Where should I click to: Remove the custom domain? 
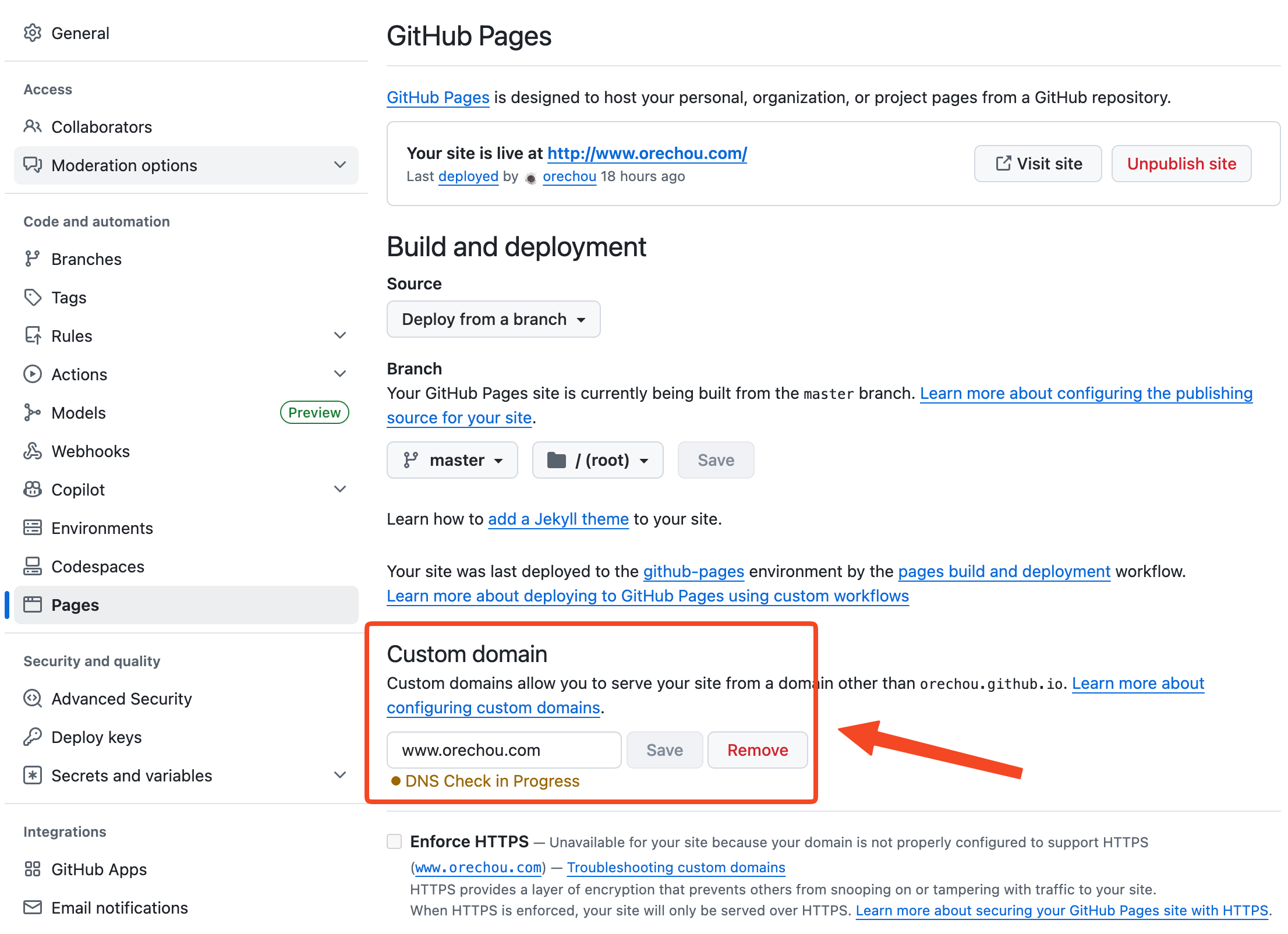click(758, 750)
